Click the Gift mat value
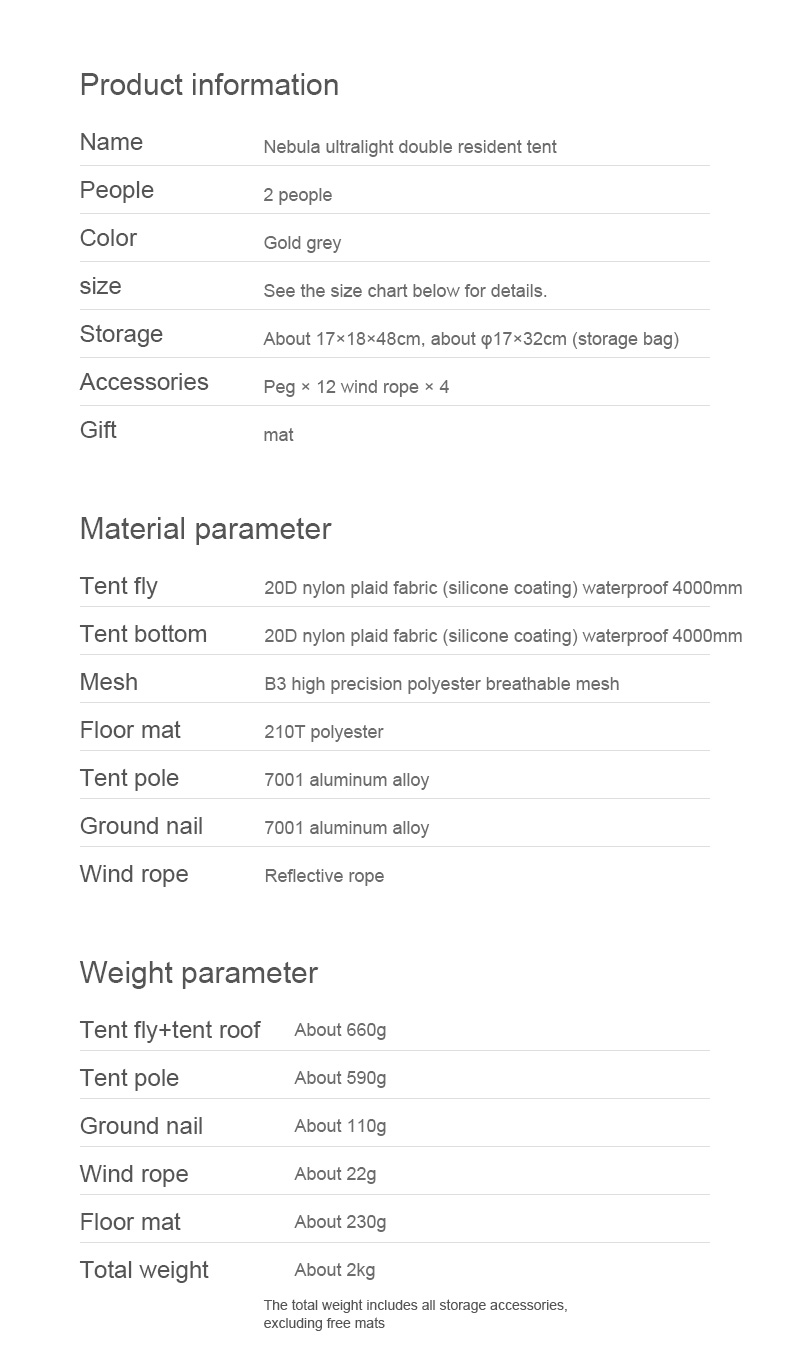The width and height of the screenshot is (790, 1371). click(x=278, y=435)
